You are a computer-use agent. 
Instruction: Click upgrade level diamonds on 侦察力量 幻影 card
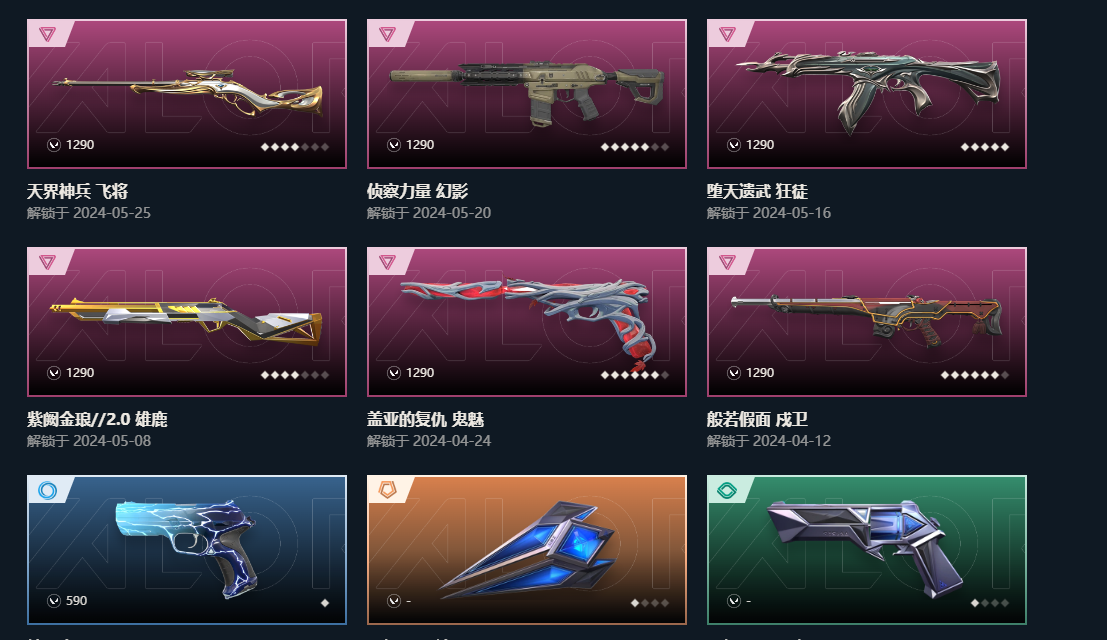635,147
